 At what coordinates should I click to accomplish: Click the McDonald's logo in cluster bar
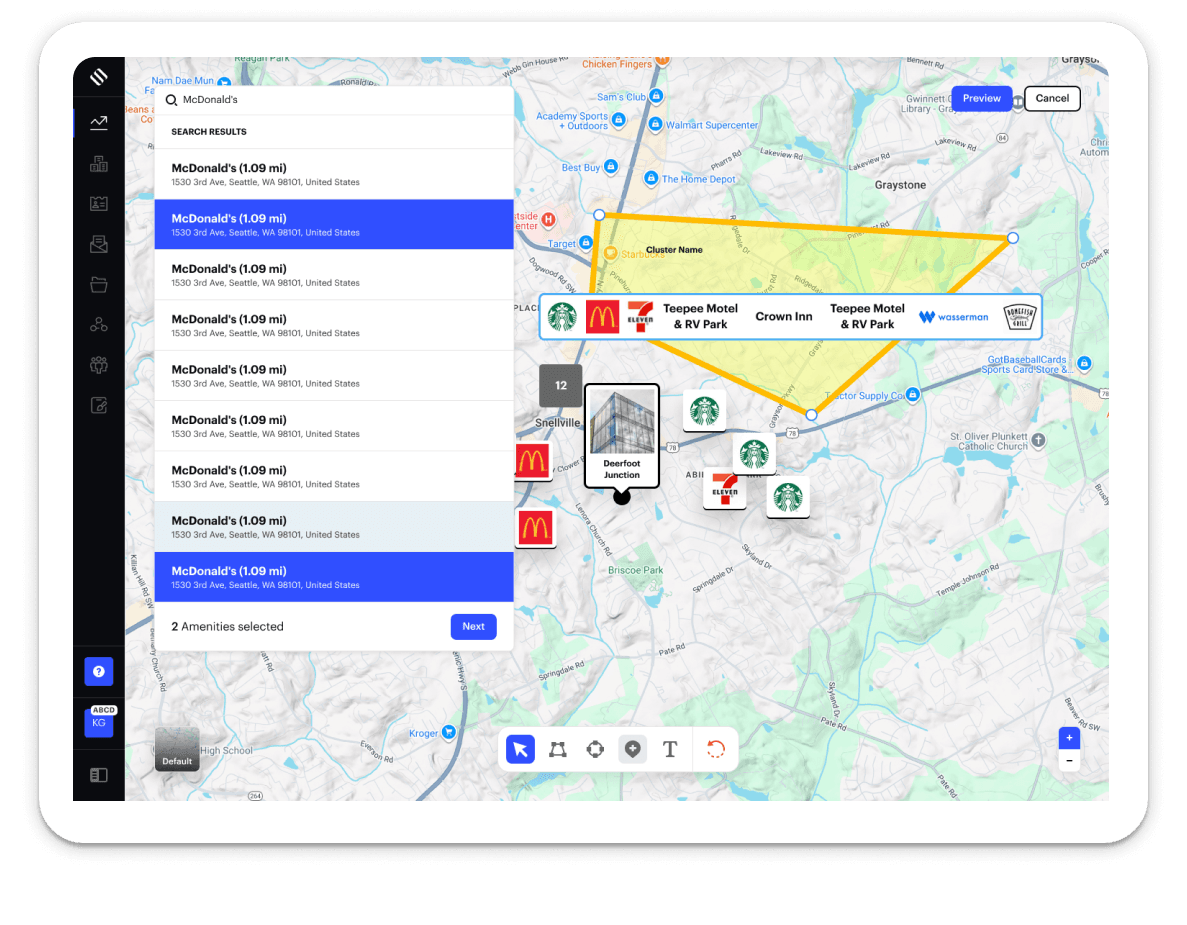(x=603, y=316)
